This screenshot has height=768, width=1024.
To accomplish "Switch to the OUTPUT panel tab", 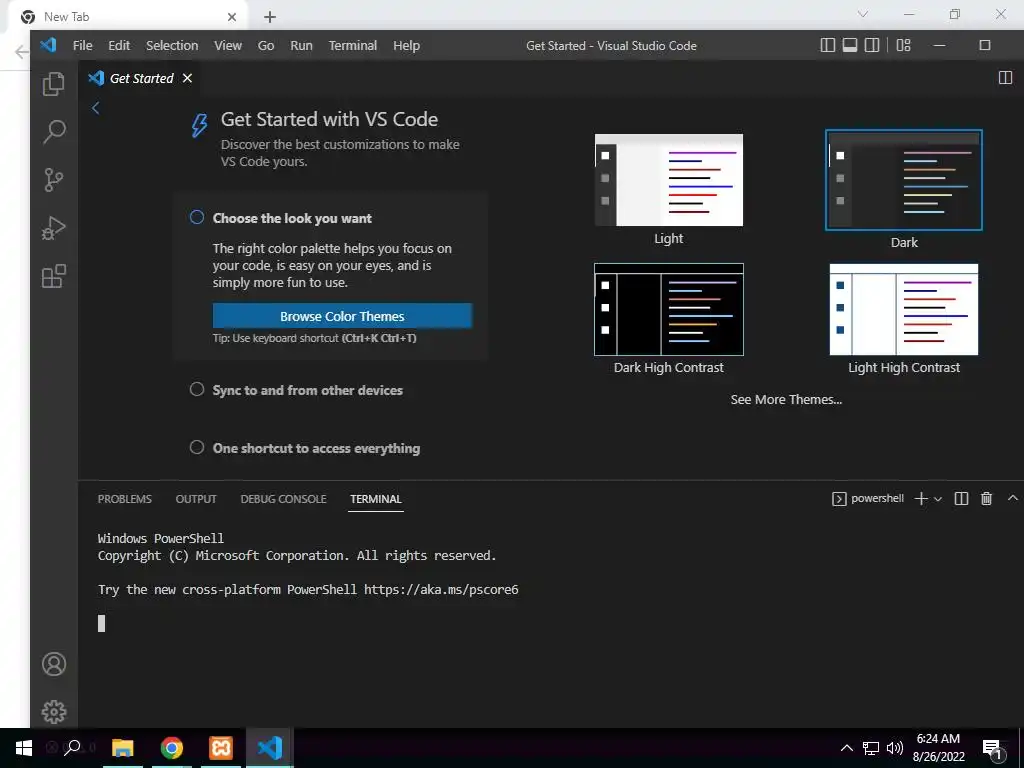I will (x=196, y=499).
